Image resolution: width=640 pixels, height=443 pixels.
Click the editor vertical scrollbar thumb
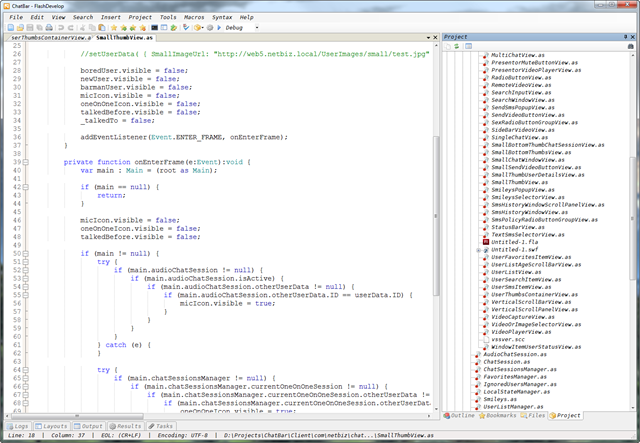tap(436, 216)
